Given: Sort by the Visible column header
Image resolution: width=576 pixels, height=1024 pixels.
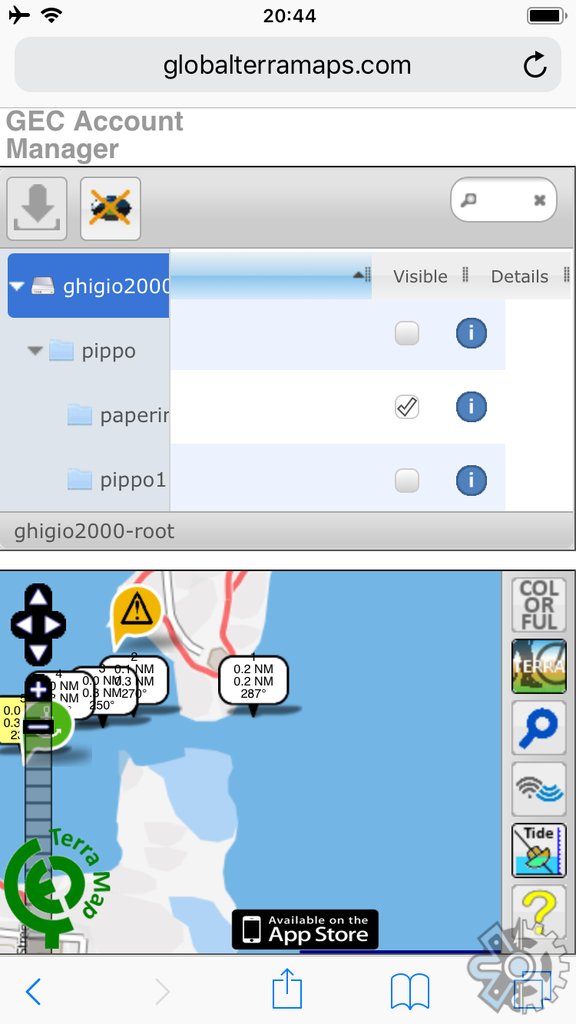Looking at the screenshot, I should [421, 276].
